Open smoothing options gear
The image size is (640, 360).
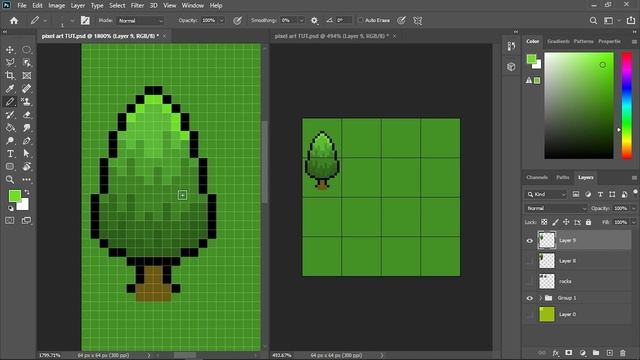point(314,20)
